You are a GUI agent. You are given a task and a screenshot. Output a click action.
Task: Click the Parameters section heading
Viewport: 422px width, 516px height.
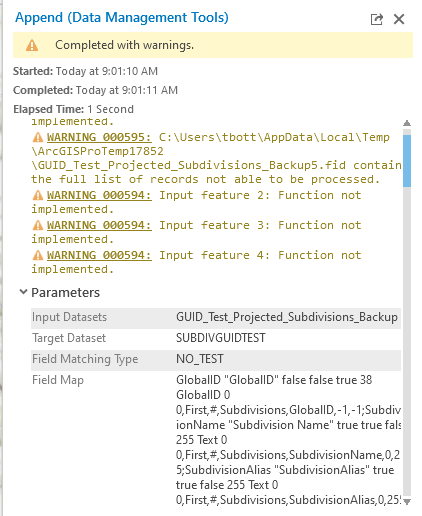pyautogui.click(x=65, y=292)
